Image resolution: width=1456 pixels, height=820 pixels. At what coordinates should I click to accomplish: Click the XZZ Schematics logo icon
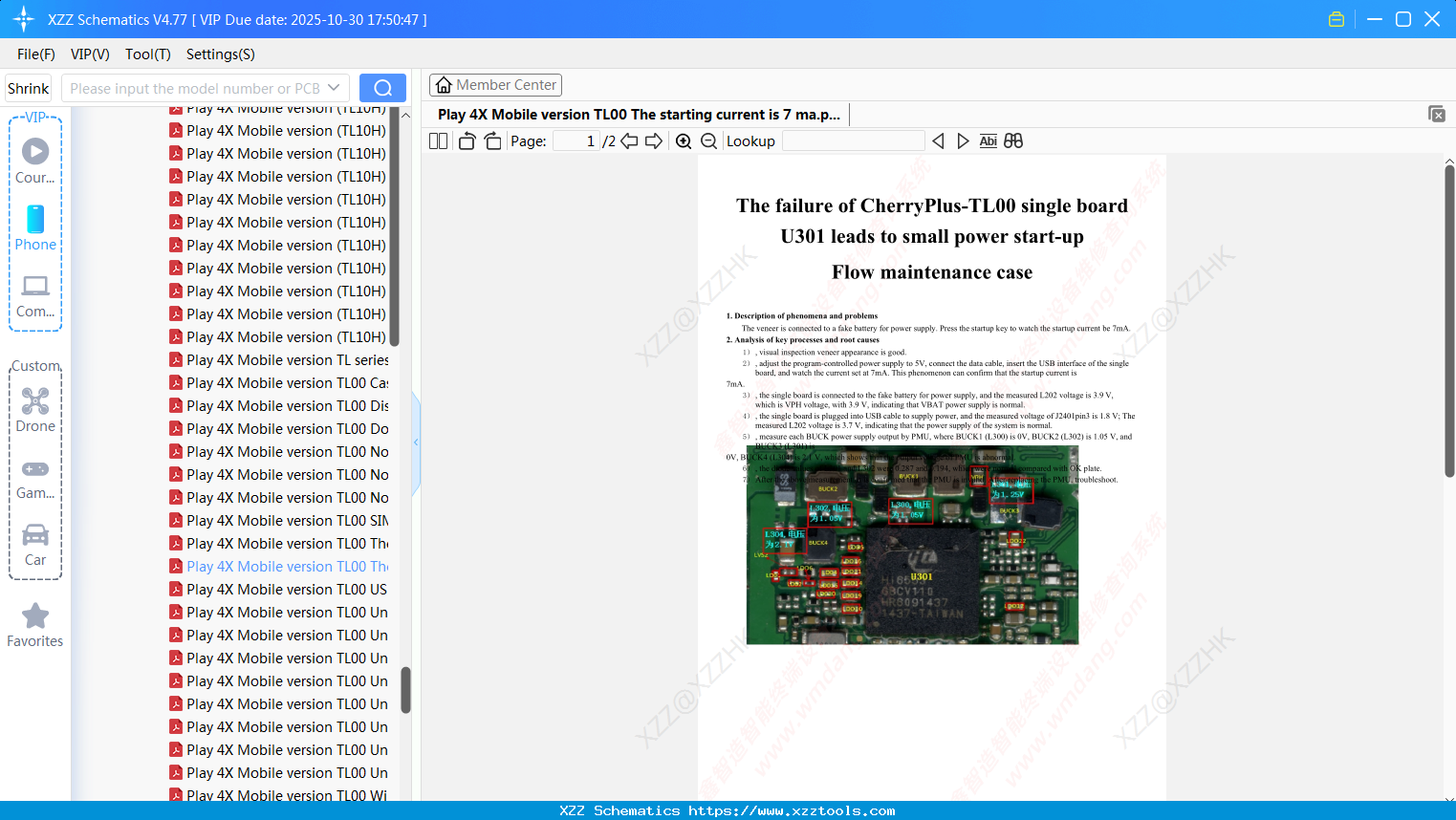click(24, 19)
